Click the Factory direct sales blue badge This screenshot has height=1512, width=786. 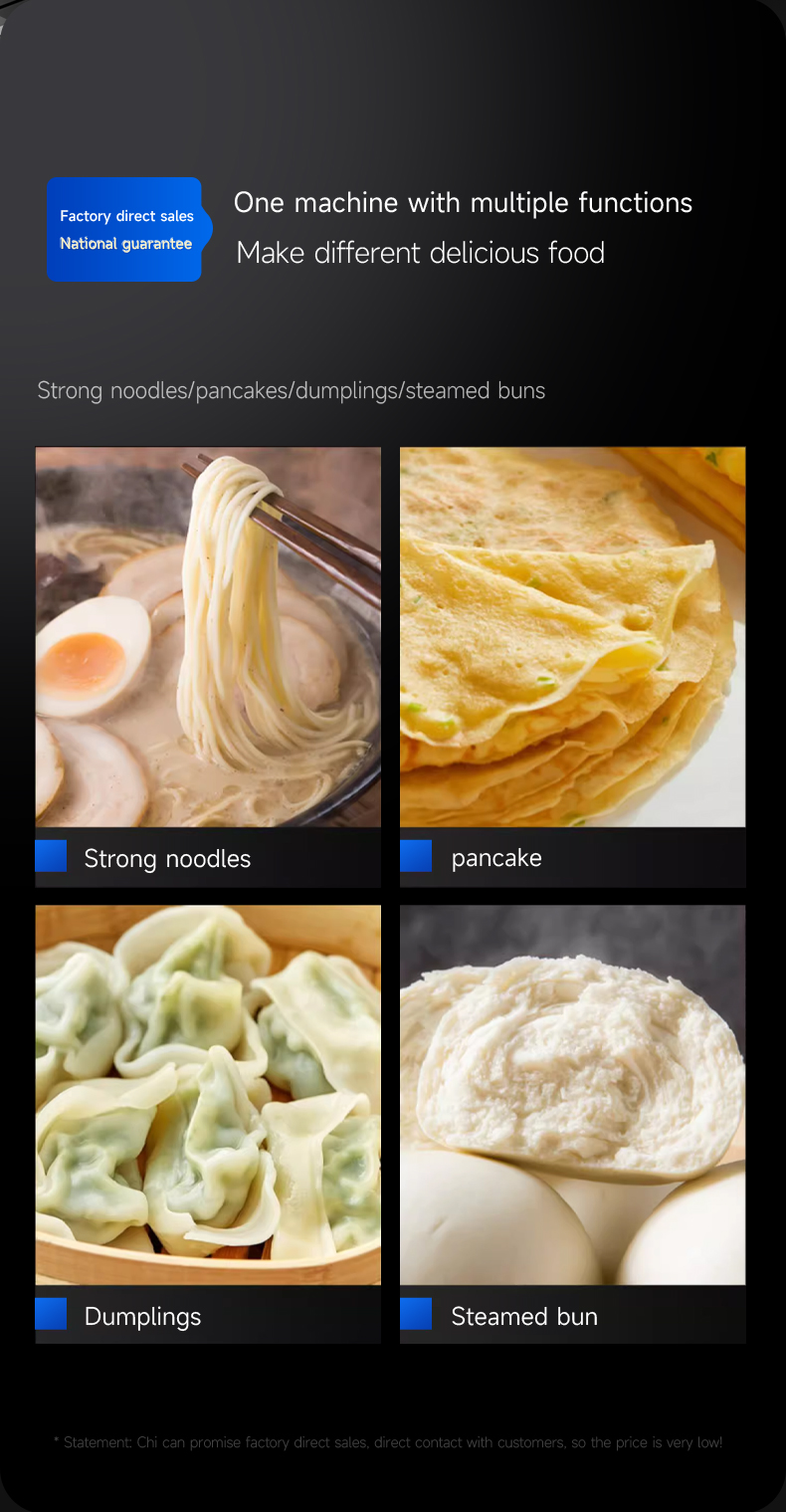pyautogui.click(x=128, y=230)
